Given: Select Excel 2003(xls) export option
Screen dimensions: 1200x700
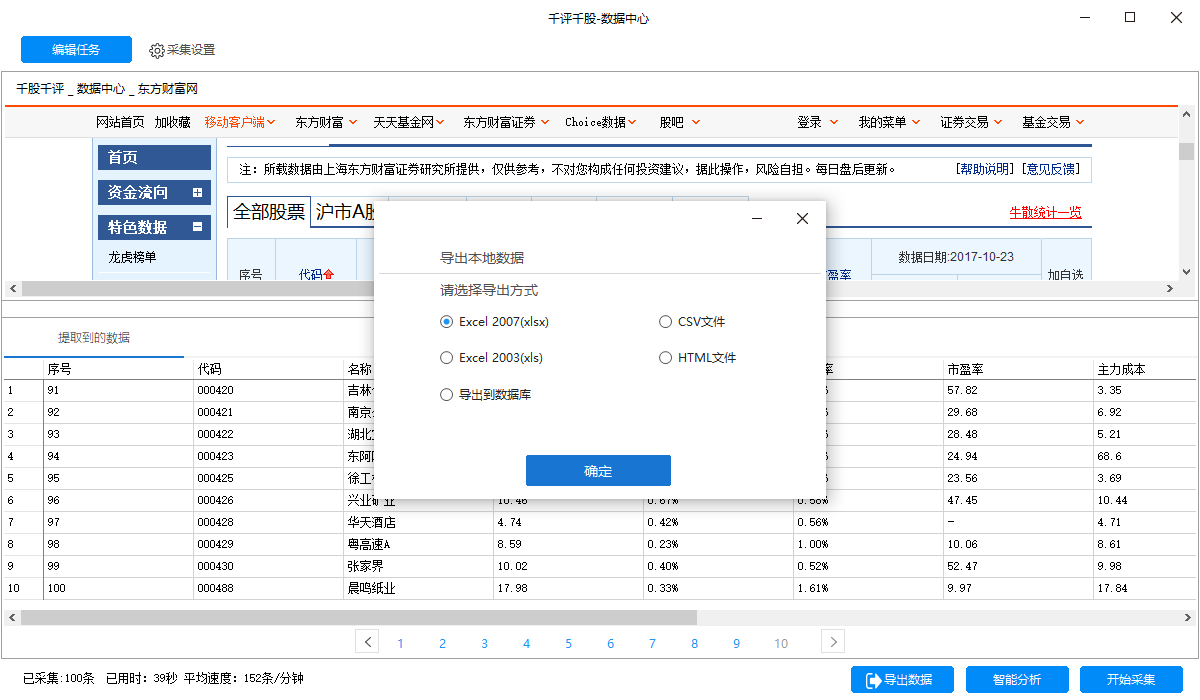Looking at the screenshot, I should tap(492, 357).
